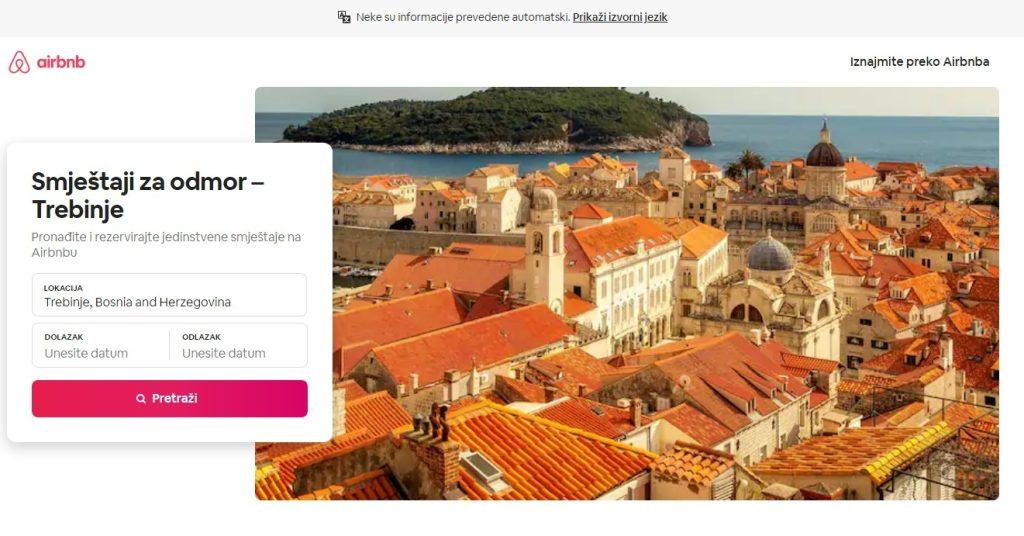Click the grey church dome in the photo
The width and height of the screenshot is (1024, 536).
(x=770, y=254)
